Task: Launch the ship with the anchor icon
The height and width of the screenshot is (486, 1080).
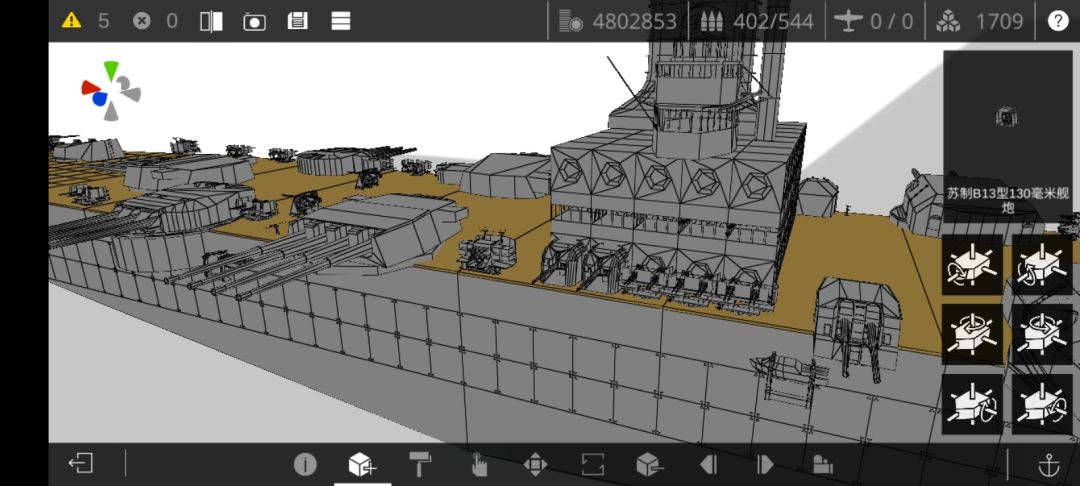Action: [1048, 465]
